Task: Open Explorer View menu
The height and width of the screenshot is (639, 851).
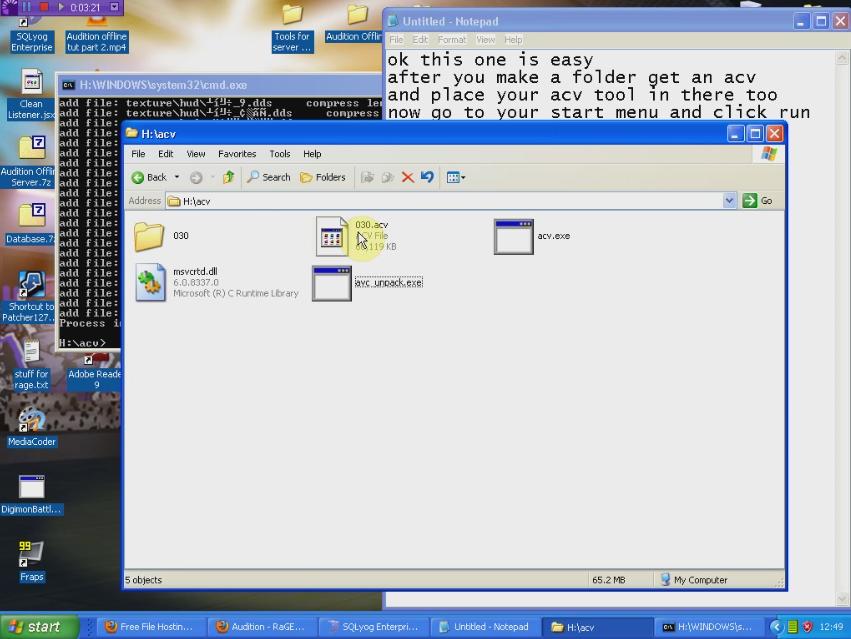Action: (x=196, y=154)
